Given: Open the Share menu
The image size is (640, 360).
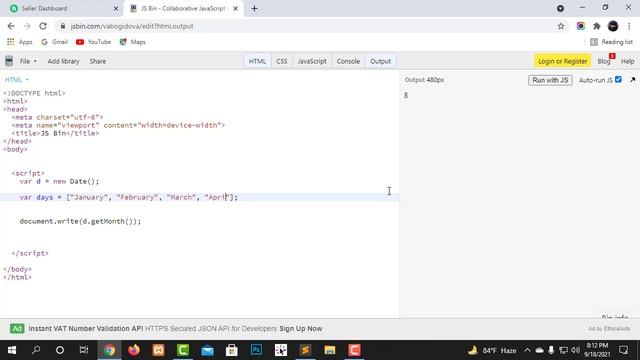Looking at the screenshot, I should (98, 61).
